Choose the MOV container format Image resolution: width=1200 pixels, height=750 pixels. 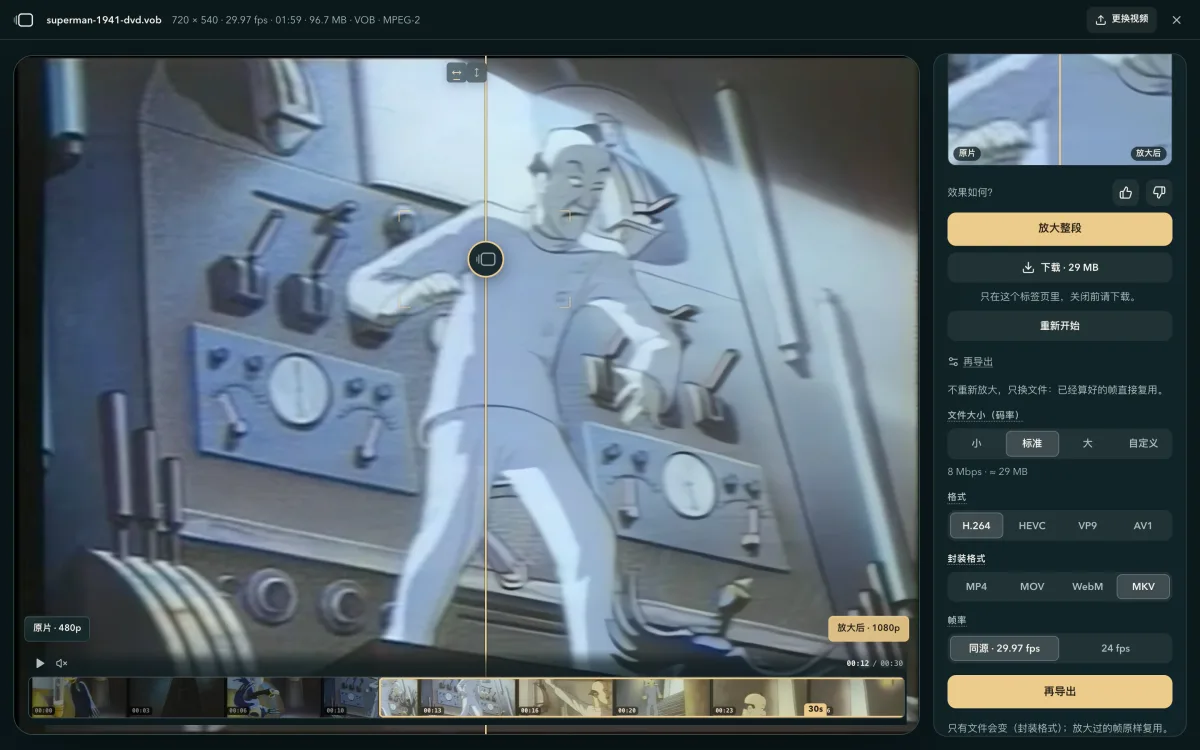pos(1032,587)
